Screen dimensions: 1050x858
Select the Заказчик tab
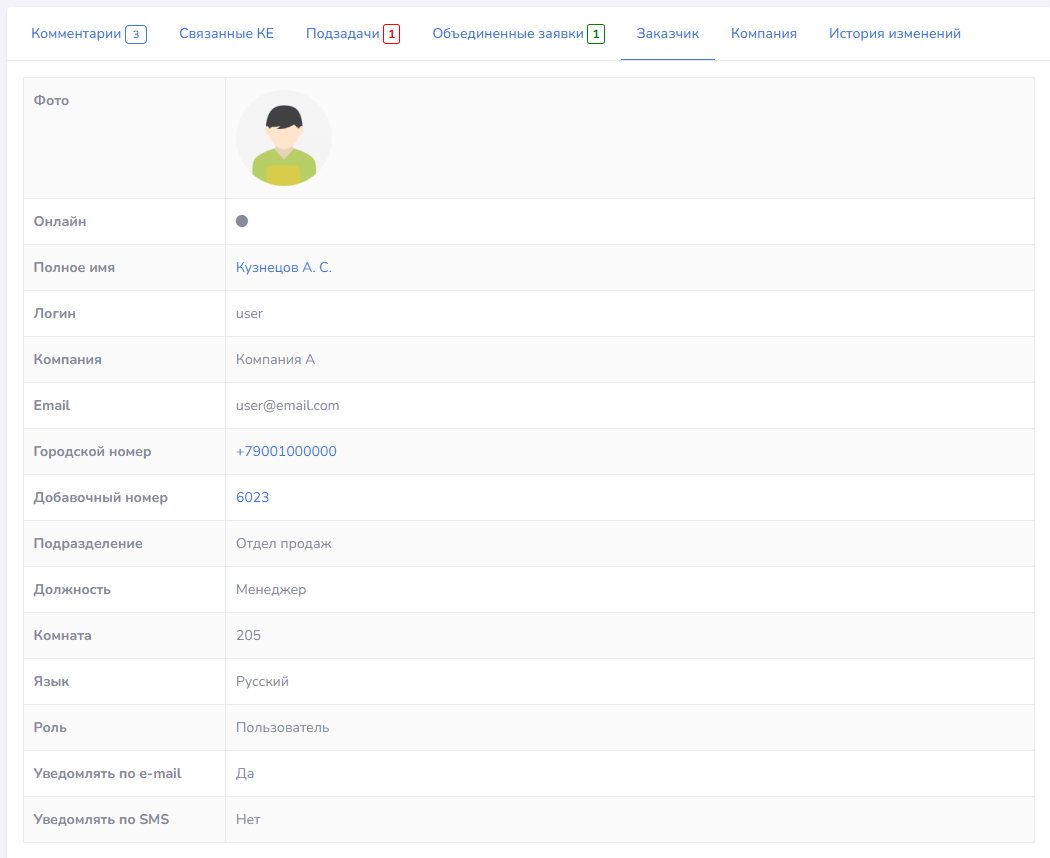[667, 34]
